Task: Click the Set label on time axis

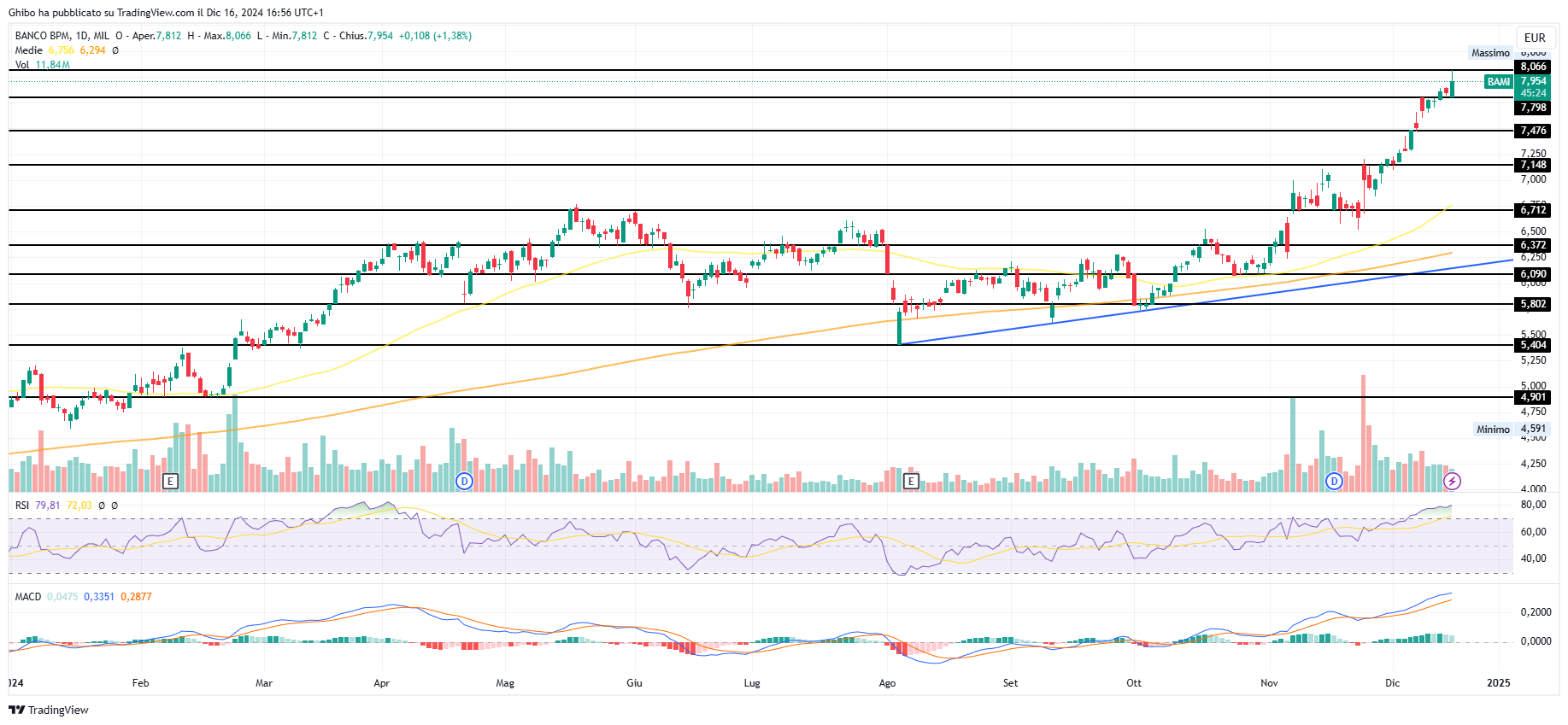Action: coord(1011,683)
